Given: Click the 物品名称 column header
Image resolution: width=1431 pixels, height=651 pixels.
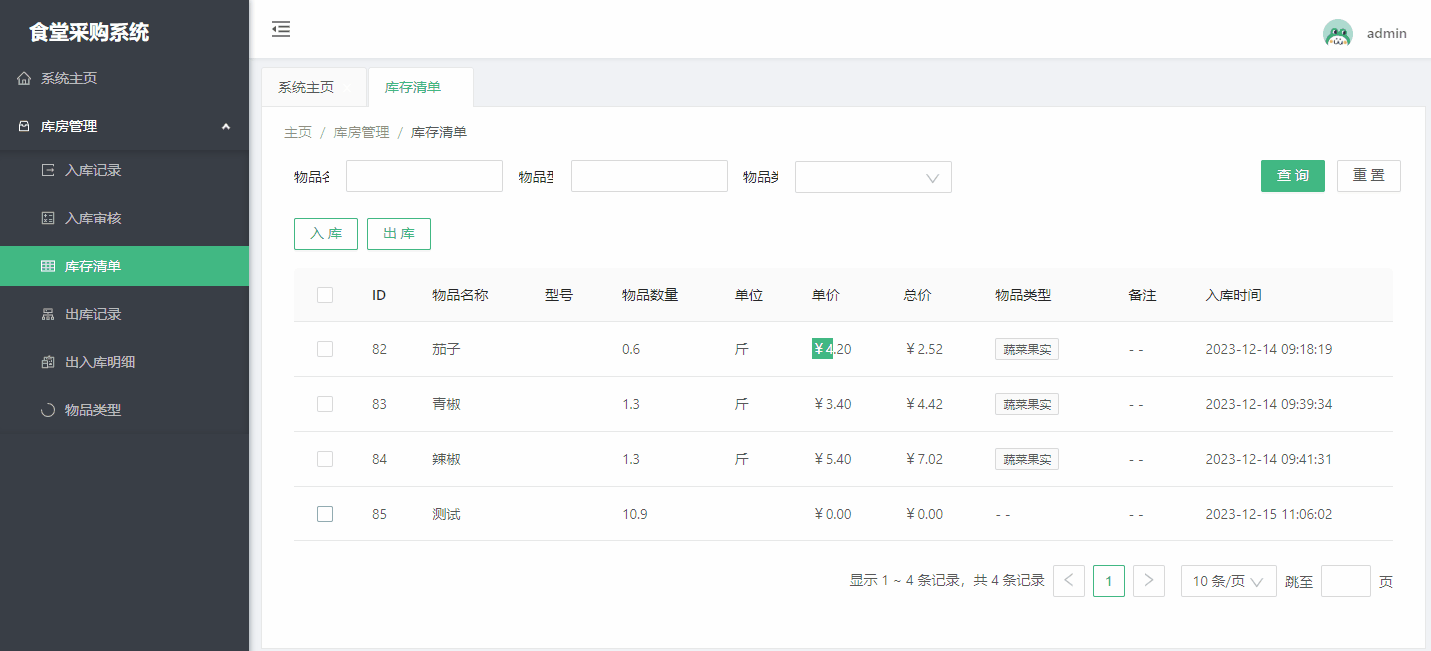Looking at the screenshot, I should point(460,295).
